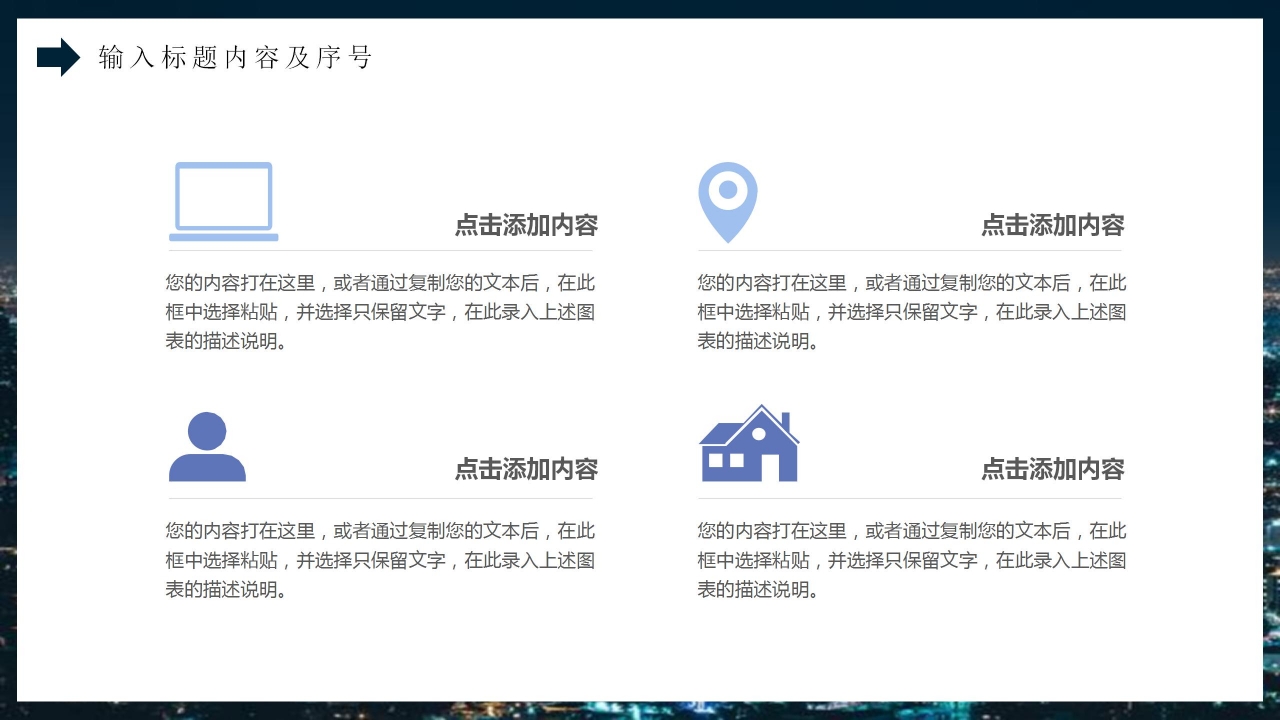Click the slide title 输入标题内容及序号
Viewport: 1280px width, 720px height.
point(235,58)
